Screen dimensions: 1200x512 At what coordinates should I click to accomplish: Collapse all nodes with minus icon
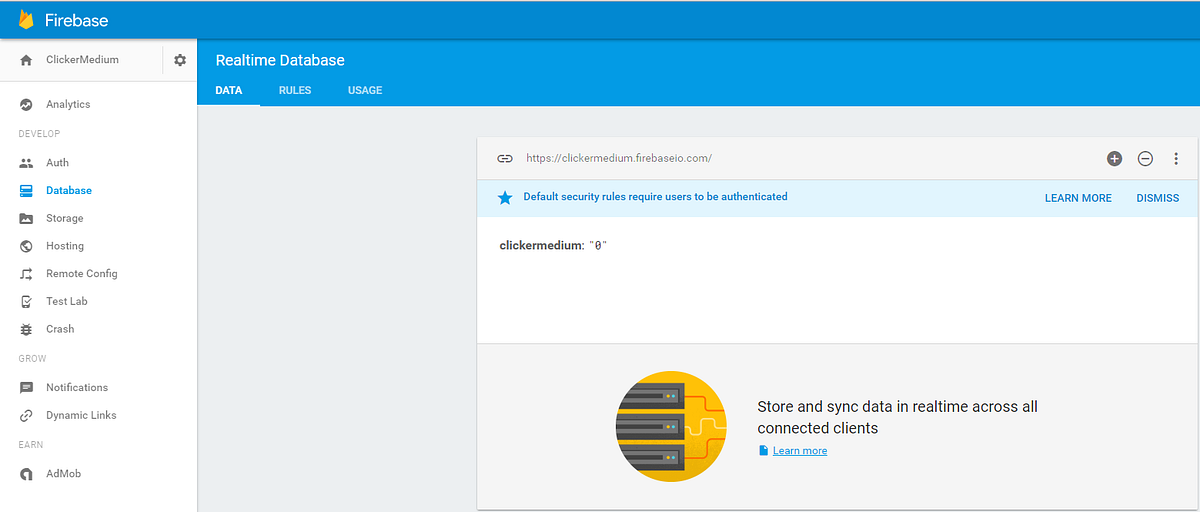(1146, 158)
